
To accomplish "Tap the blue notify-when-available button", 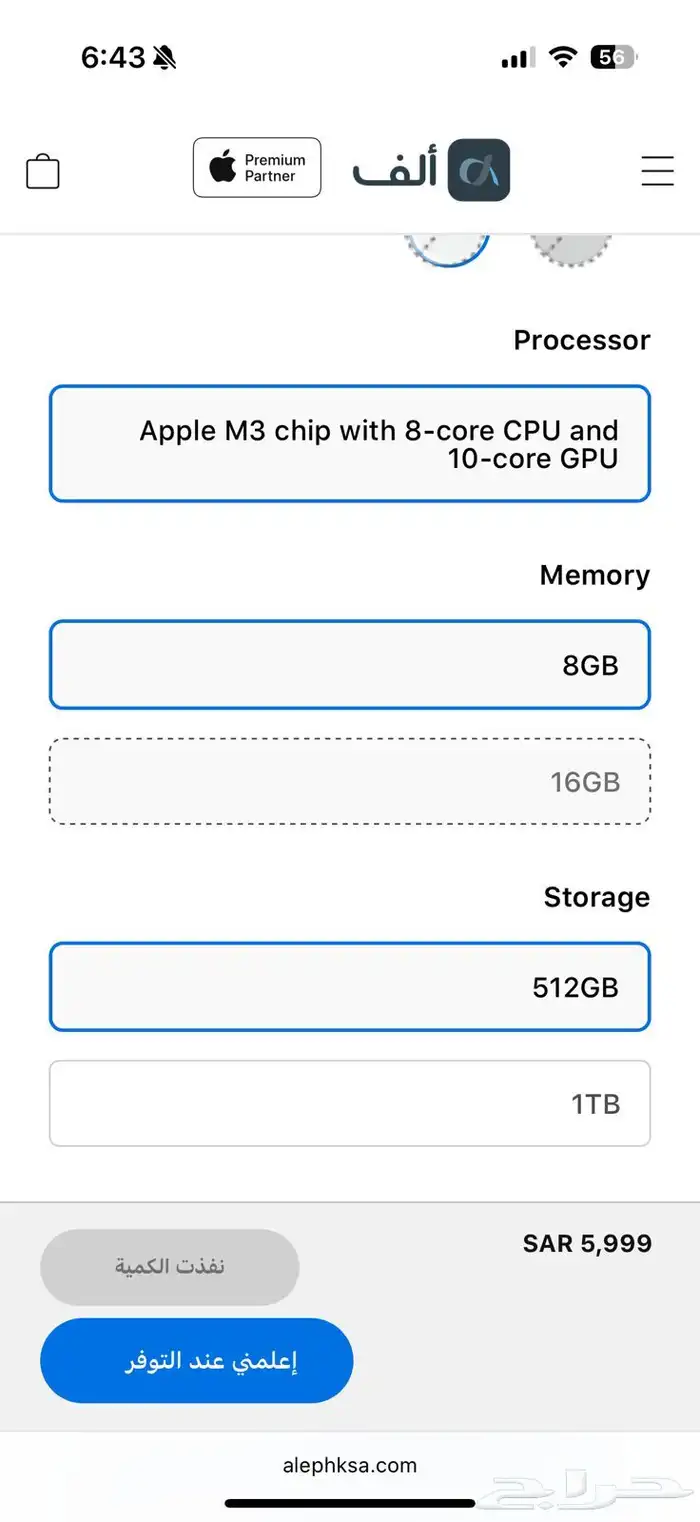I will 197,1361.
